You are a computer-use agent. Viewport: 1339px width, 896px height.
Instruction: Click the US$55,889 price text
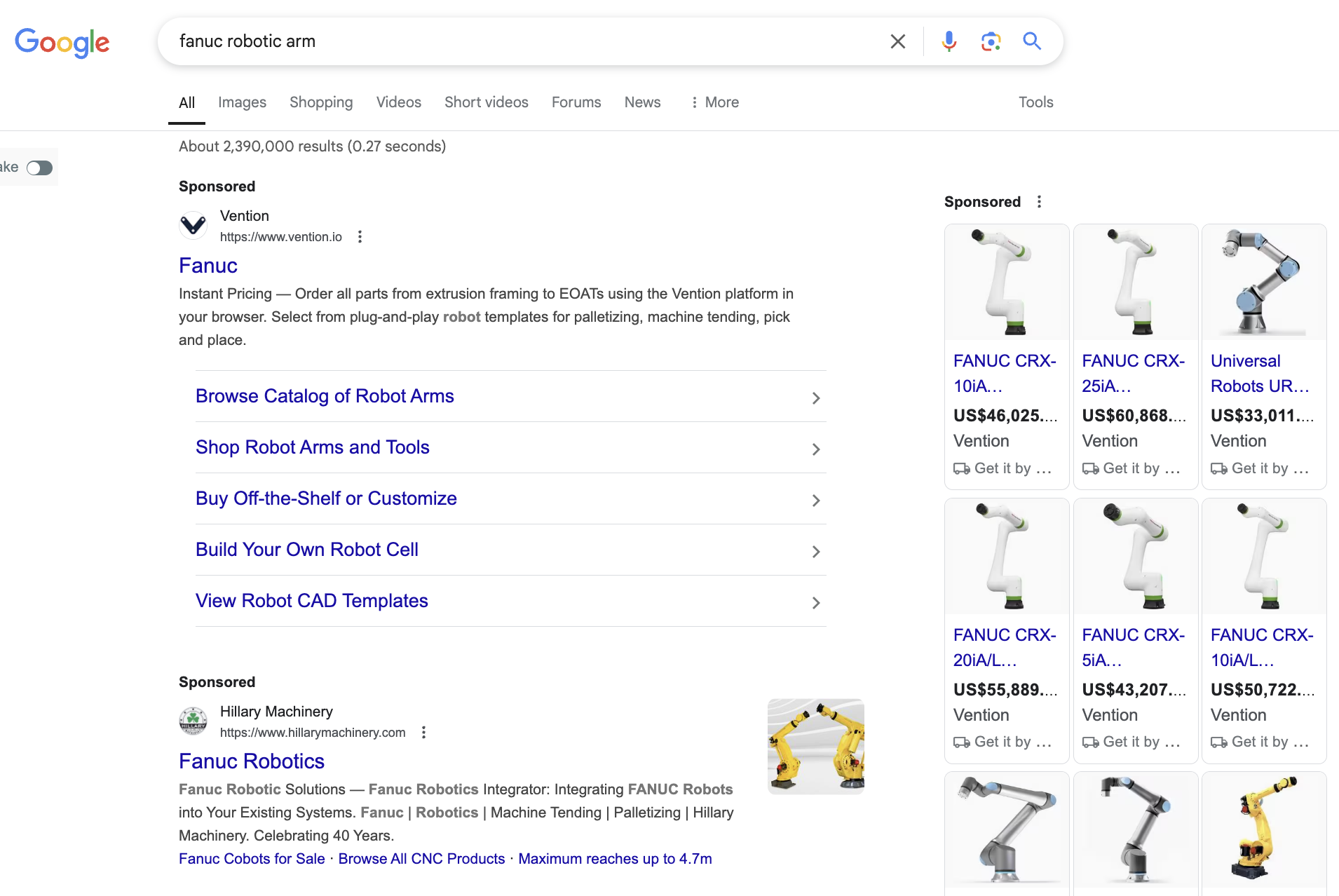tap(1005, 690)
